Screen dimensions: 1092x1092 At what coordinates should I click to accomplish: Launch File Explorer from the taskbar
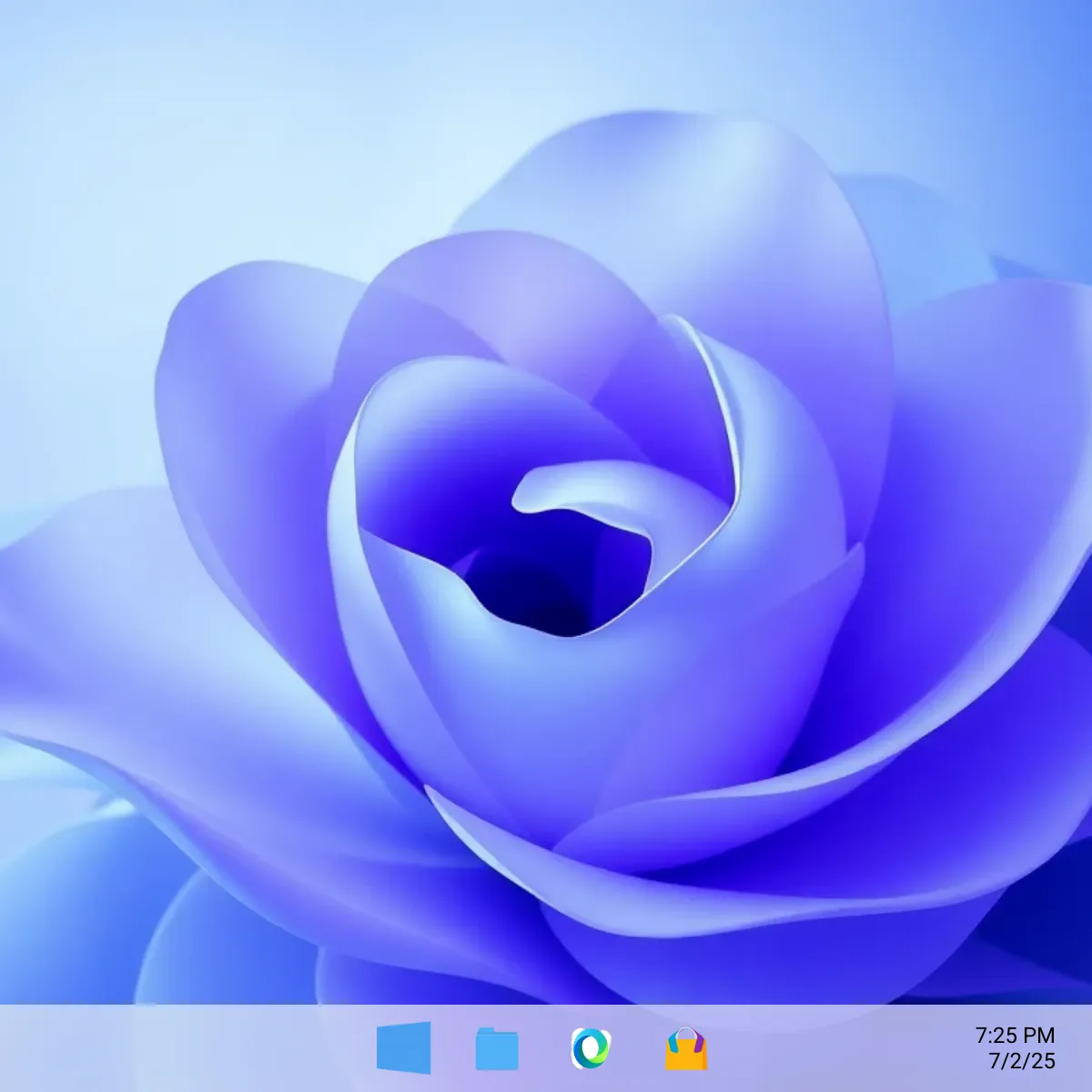click(496, 1048)
